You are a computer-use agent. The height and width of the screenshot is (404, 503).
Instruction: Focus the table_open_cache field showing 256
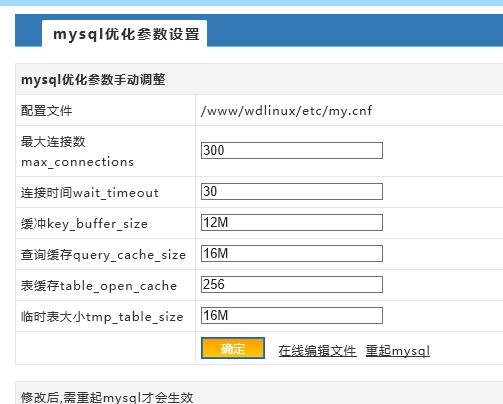292,284
